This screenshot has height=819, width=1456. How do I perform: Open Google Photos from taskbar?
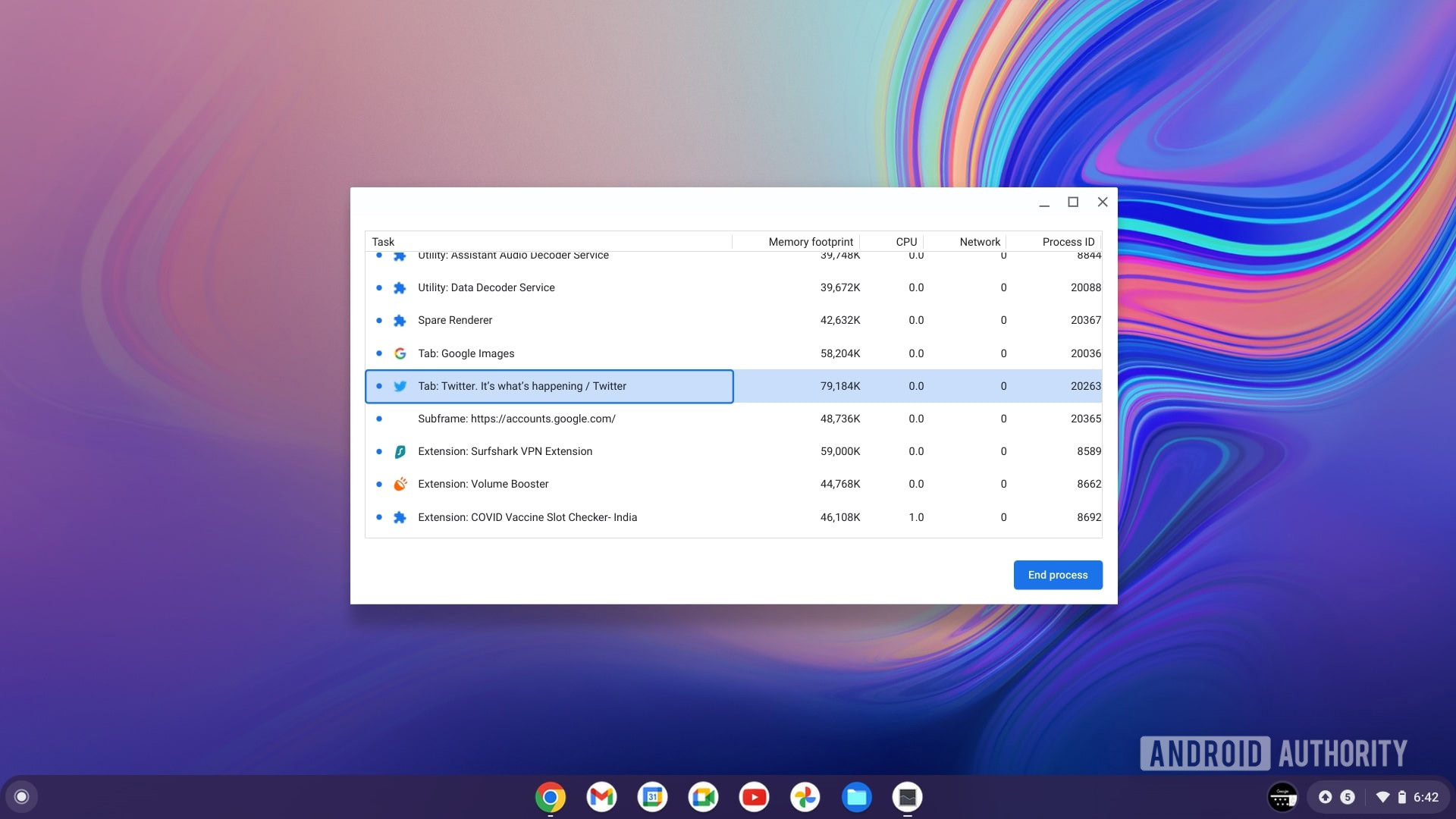pos(805,797)
